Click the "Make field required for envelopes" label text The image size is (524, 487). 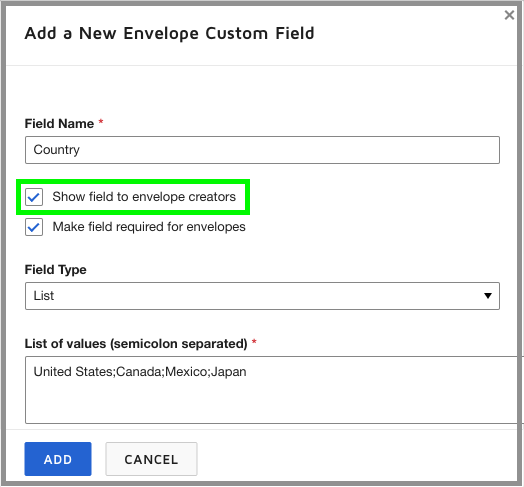[149, 227]
